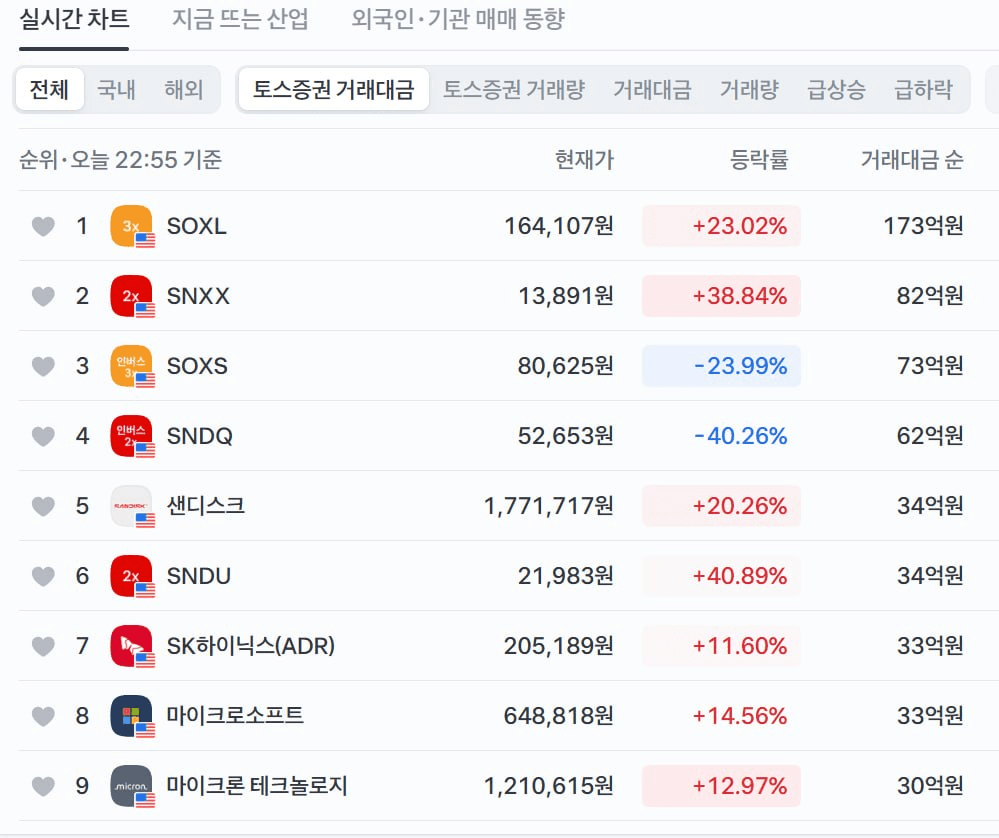The width and height of the screenshot is (999, 838).
Task: Toggle favorite heart for 마이크론 테크놀로지
Action: click(x=43, y=786)
